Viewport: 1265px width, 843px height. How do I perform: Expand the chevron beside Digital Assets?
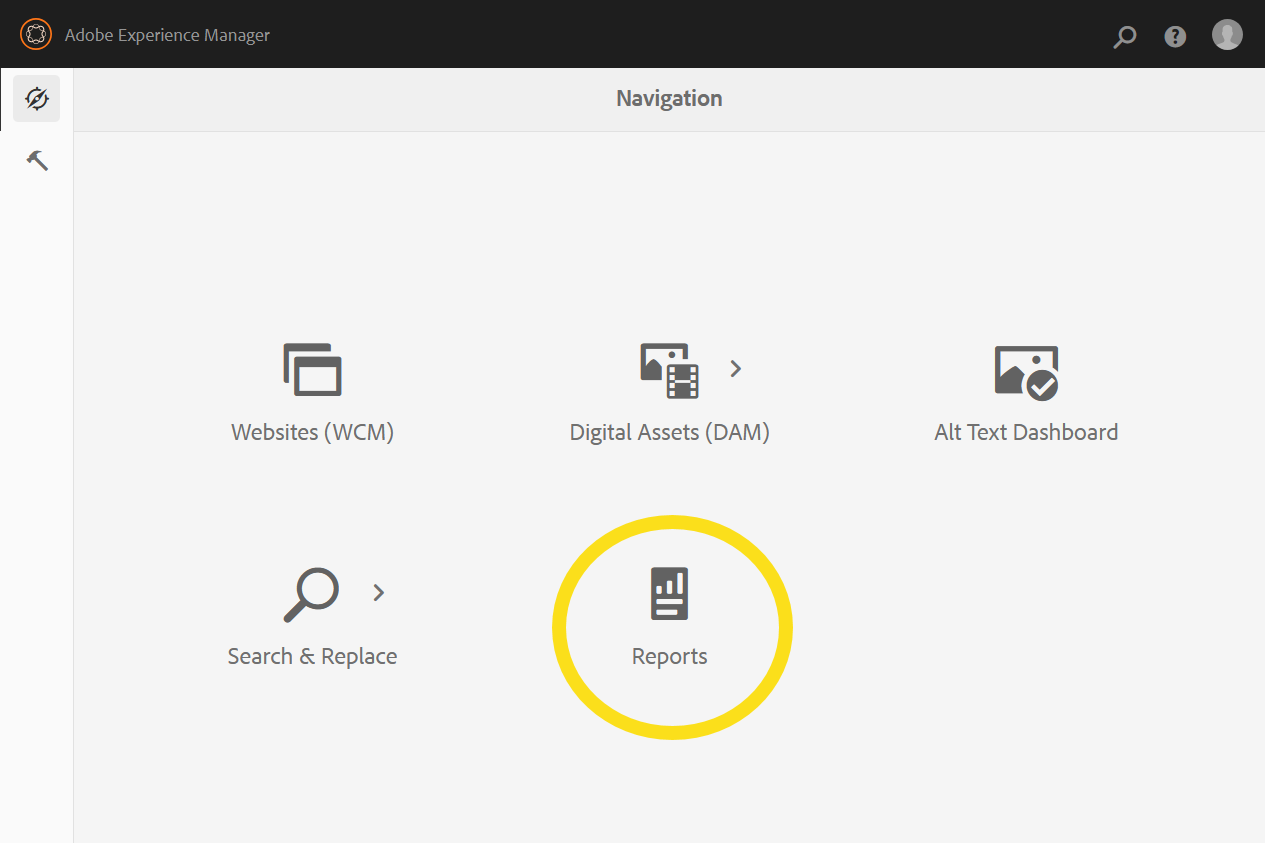tap(736, 368)
